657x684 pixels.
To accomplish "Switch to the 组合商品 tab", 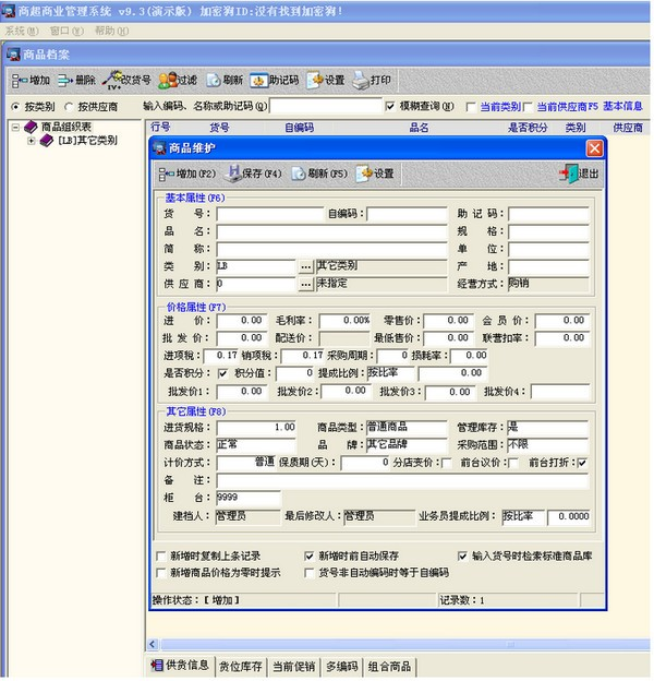I will [x=390, y=667].
